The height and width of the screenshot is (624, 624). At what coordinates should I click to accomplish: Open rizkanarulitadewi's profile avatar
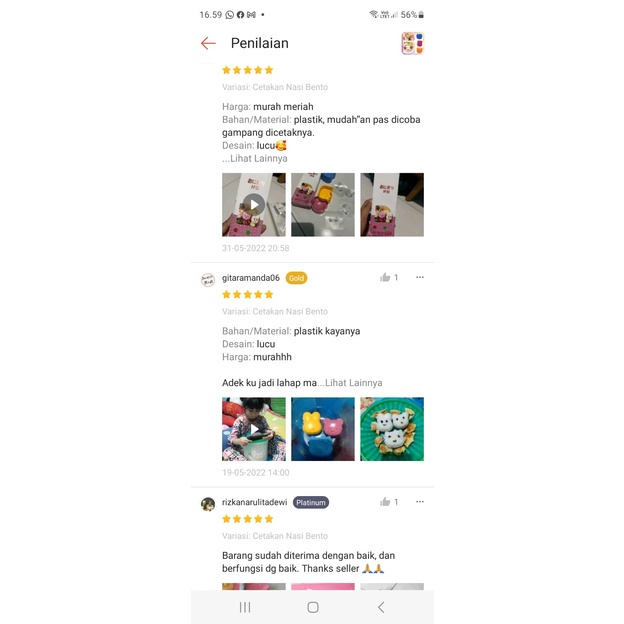(x=208, y=504)
